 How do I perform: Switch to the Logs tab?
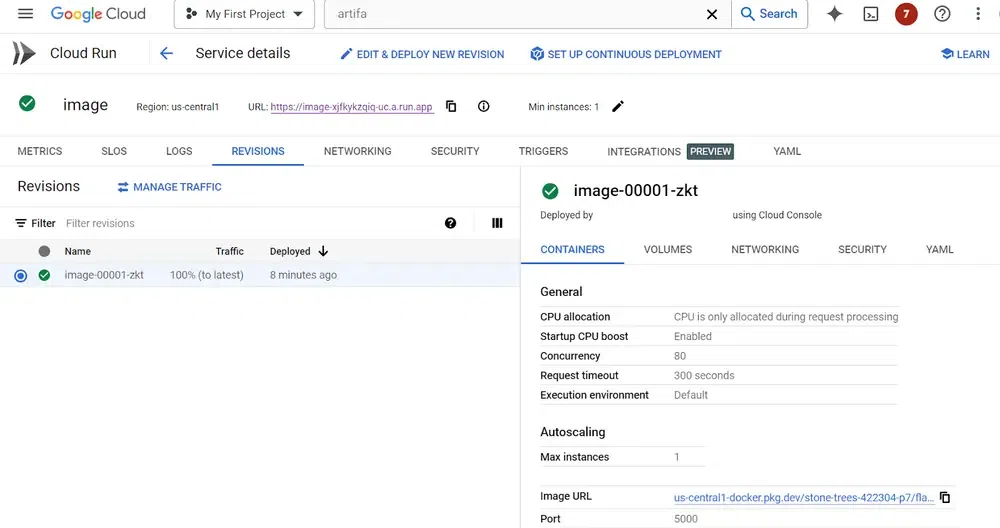[x=179, y=151]
